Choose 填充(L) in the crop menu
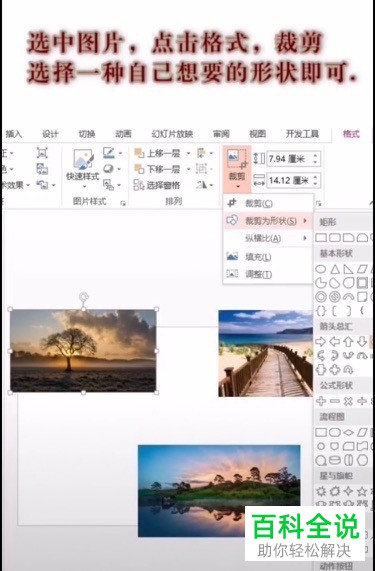The width and height of the screenshot is (375, 571). tap(268, 257)
